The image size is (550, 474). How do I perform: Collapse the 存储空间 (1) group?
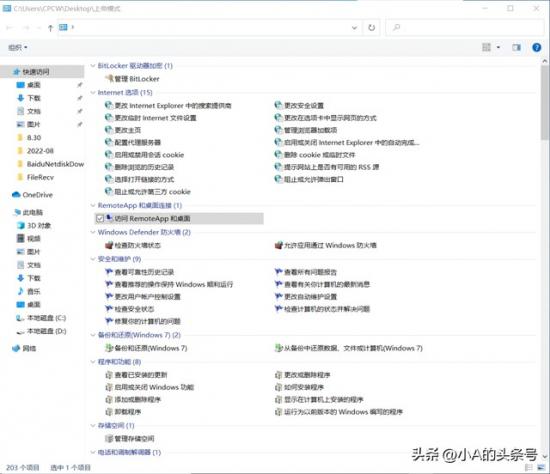pyautogui.click(x=93, y=426)
